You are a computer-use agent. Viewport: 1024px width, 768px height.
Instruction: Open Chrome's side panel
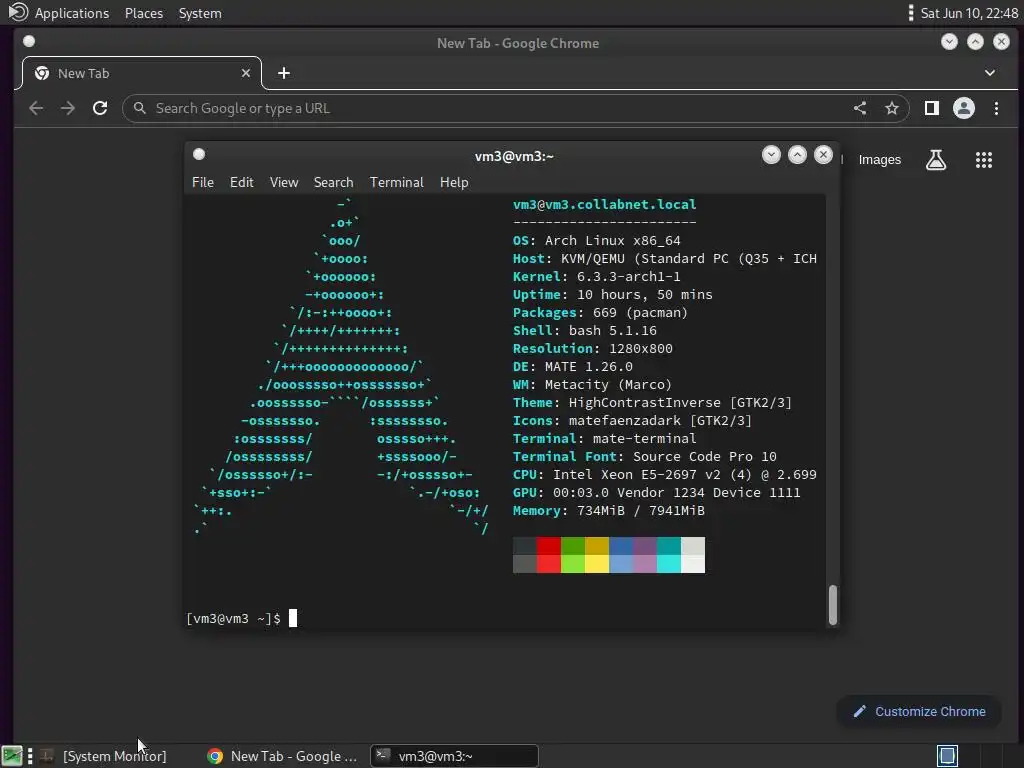(932, 108)
